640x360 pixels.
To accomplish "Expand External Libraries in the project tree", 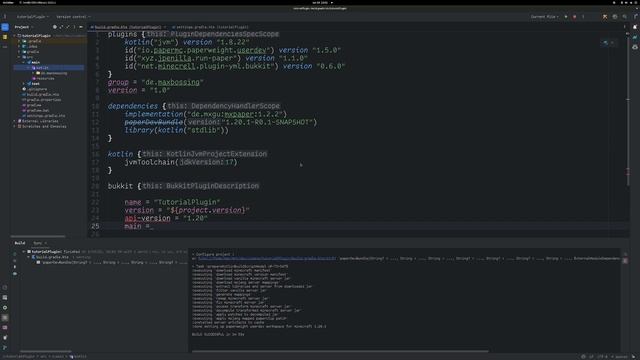I will tap(15, 121).
